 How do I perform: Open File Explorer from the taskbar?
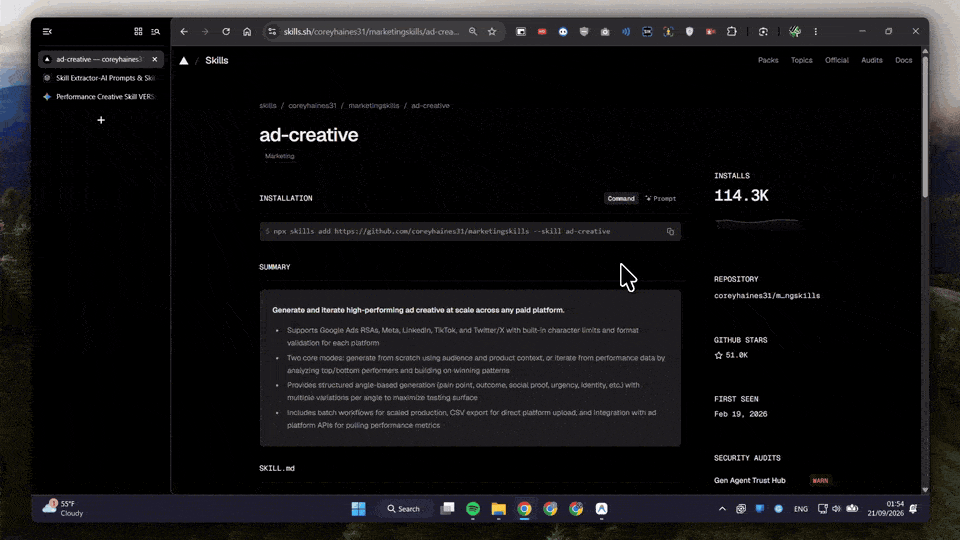(498, 509)
